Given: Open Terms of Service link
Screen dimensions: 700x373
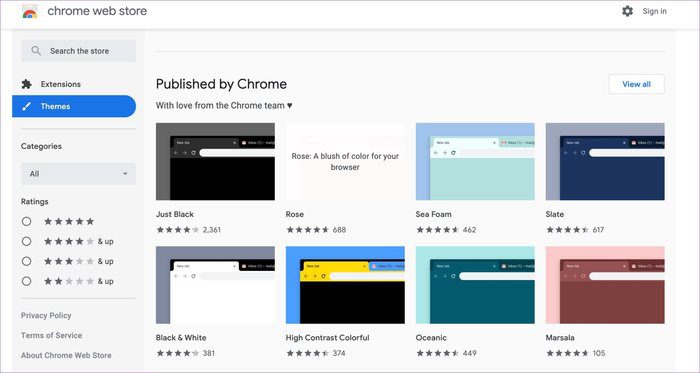Looking at the screenshot, I should [51, 335].
